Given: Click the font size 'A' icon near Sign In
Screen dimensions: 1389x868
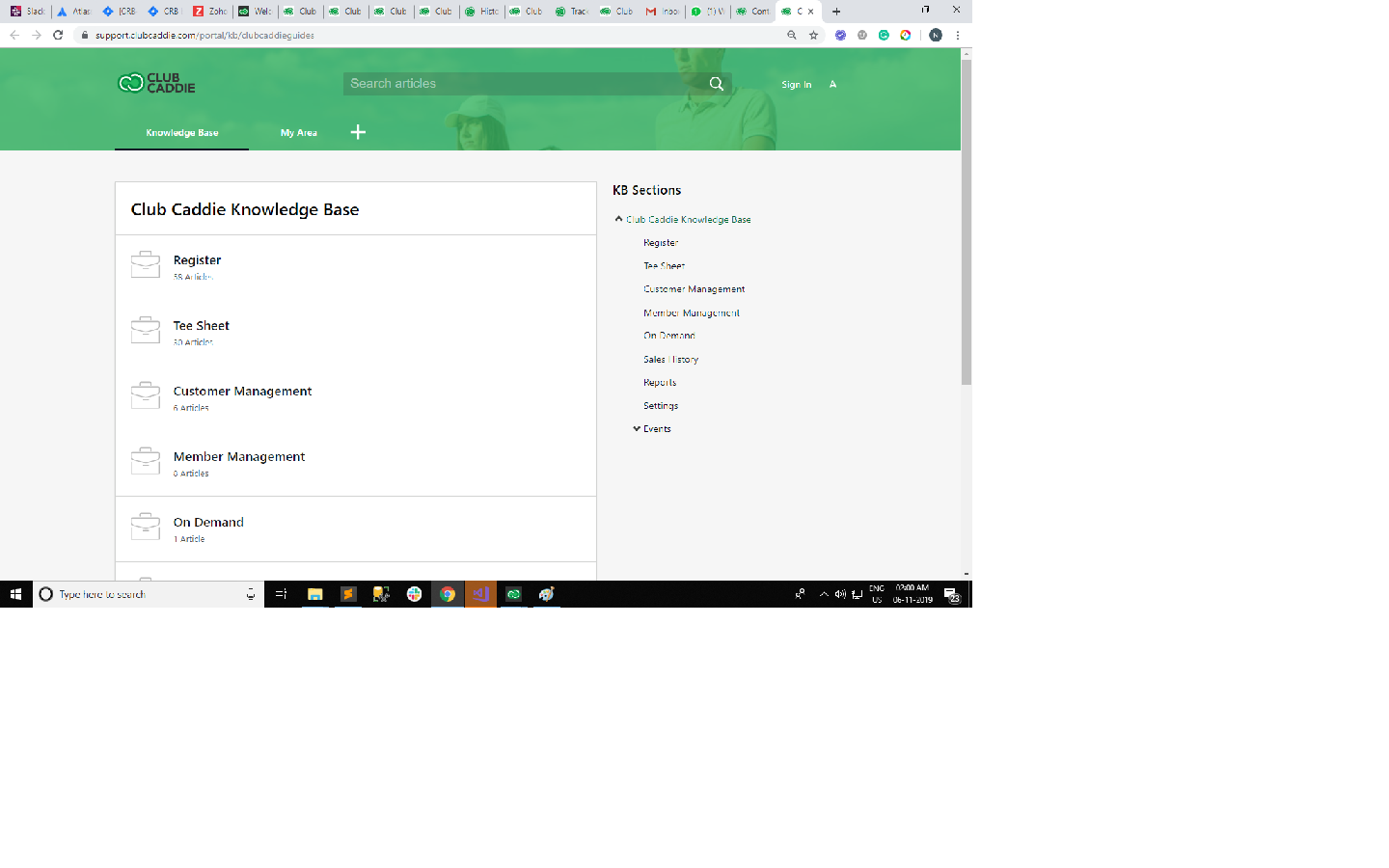Looking at the screenshot, I should pyautogui.click(x=833, y=84).
